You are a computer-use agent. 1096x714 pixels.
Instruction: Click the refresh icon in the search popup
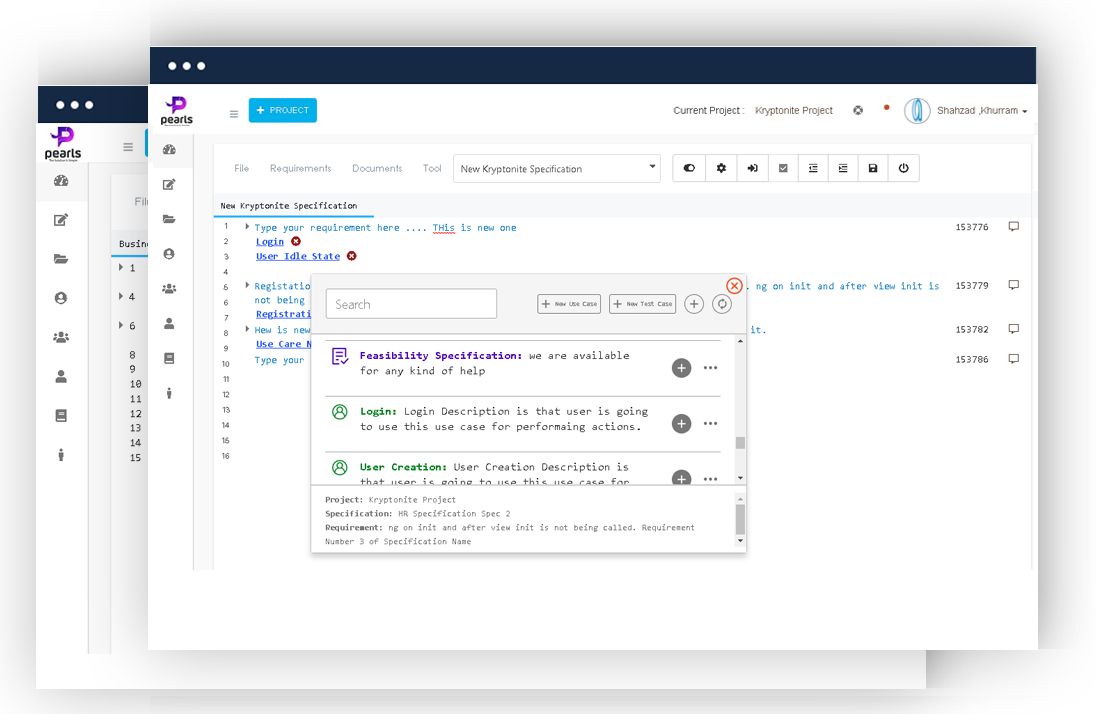pyautogui.click(x=722, y=304)
